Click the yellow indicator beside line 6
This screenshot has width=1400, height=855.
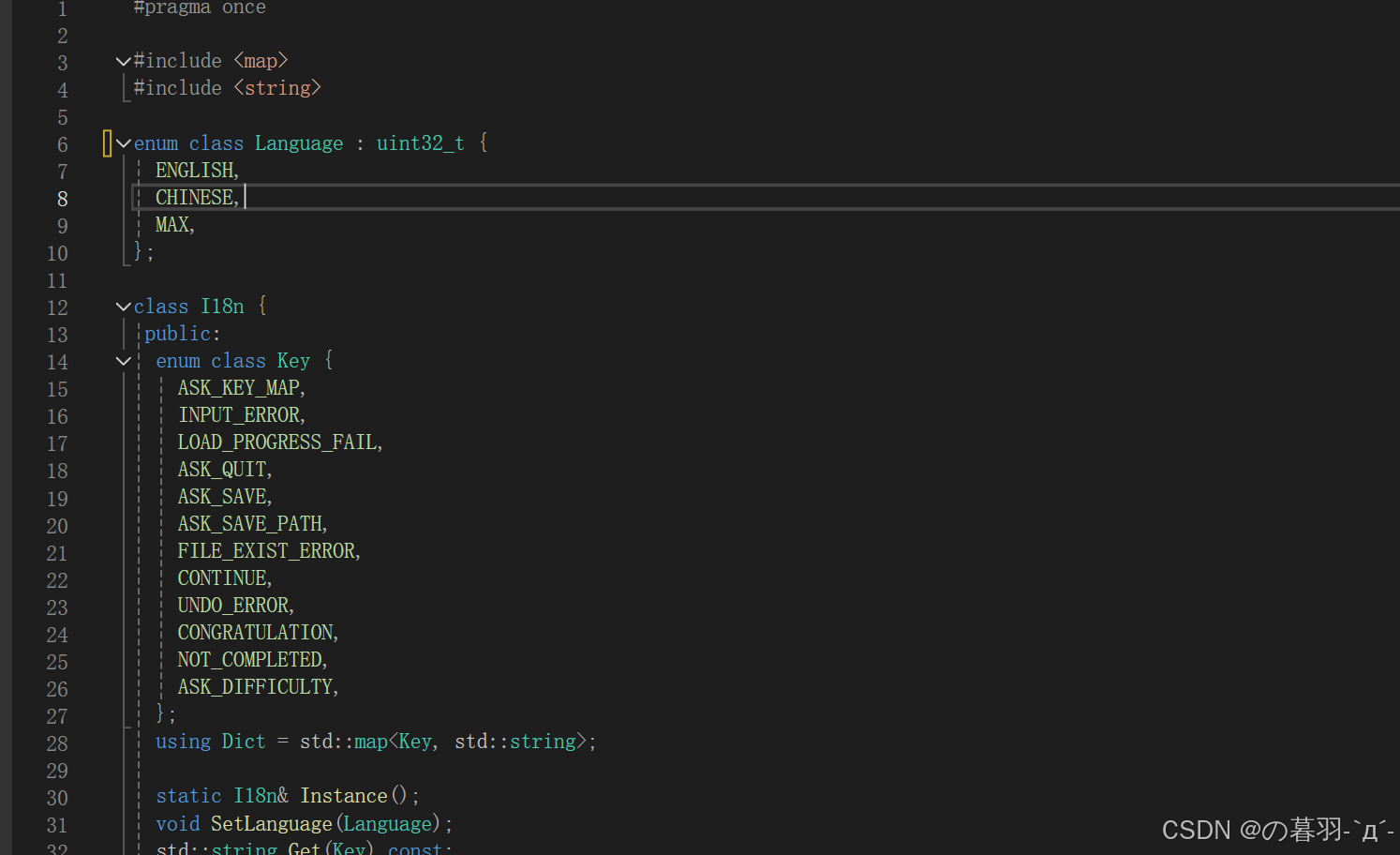coord(107,142)
